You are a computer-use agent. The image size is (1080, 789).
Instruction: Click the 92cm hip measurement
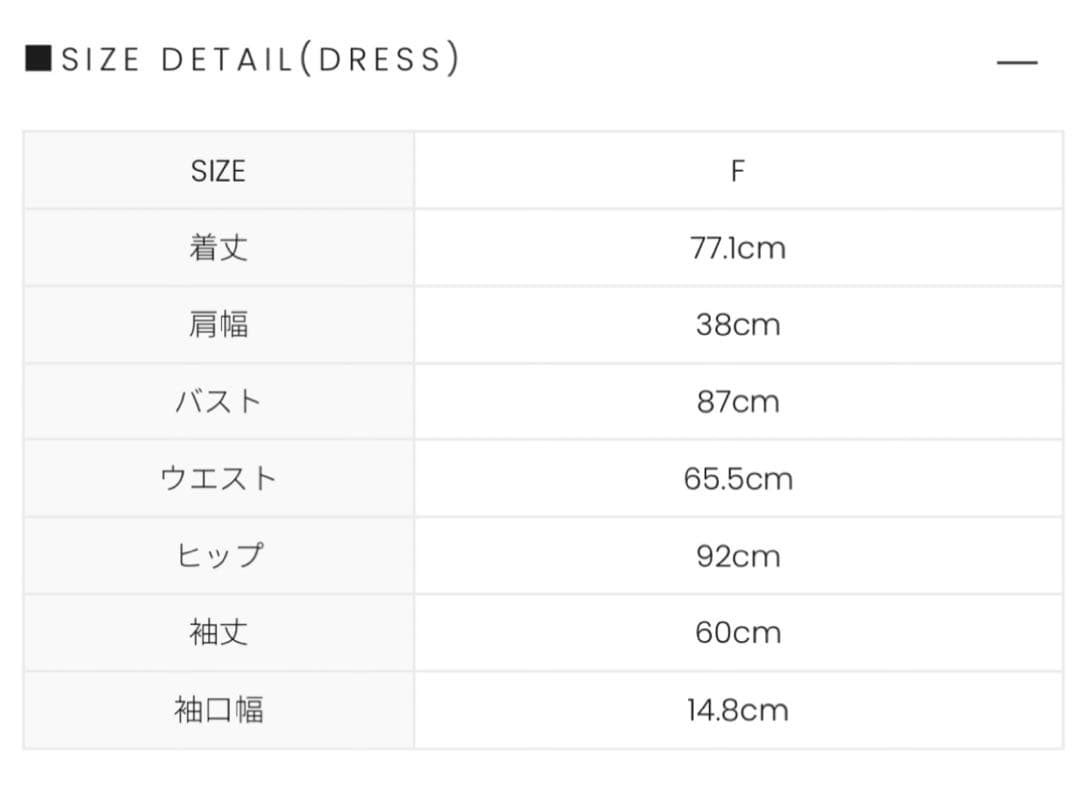pos(739,555)
